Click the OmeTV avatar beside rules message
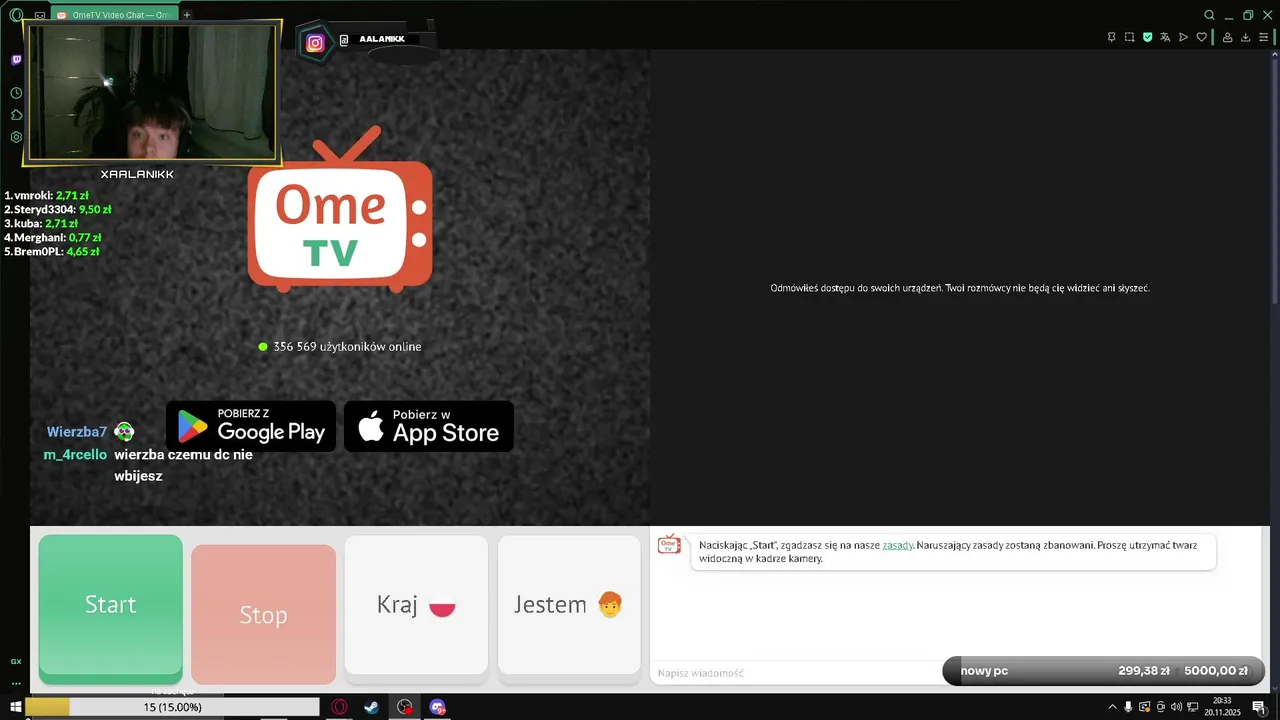 pos(669,545)
